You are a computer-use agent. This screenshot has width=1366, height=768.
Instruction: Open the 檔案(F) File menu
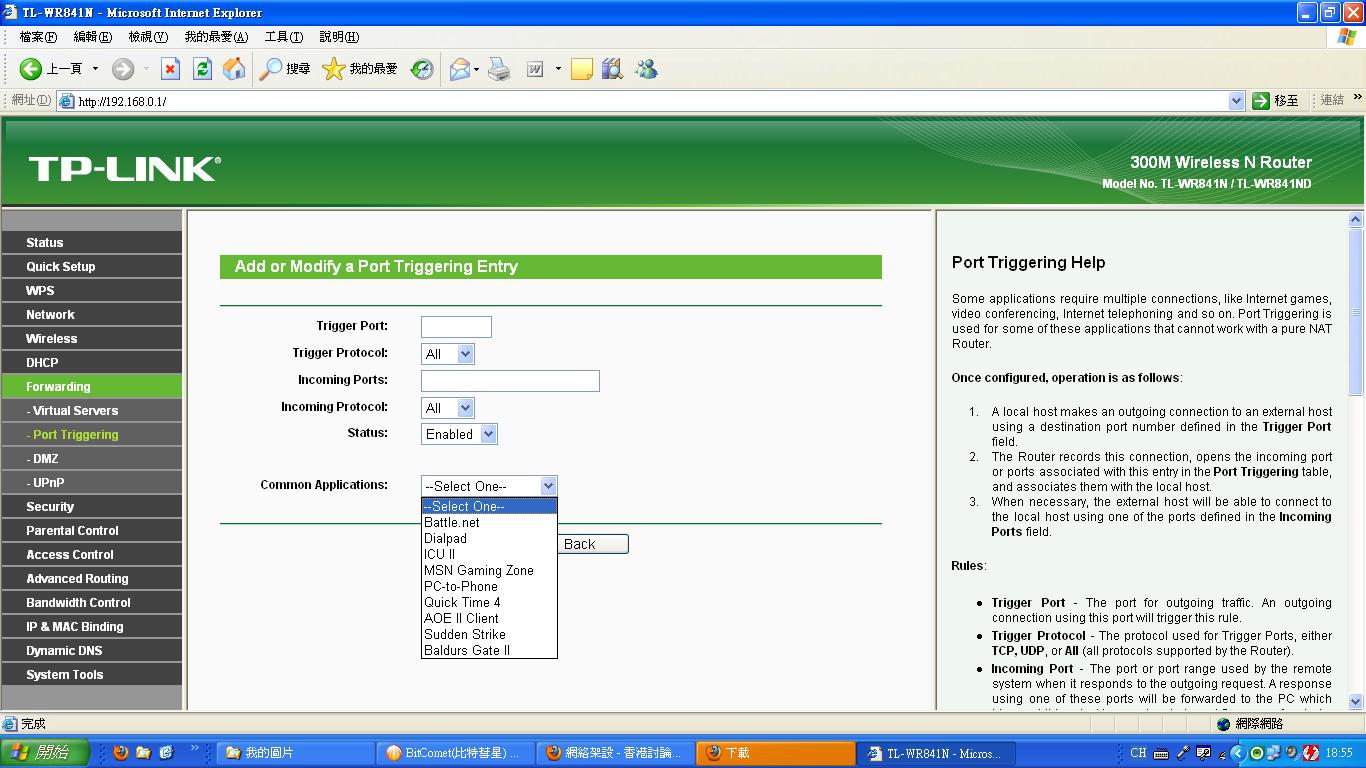[x=38, y=37]
